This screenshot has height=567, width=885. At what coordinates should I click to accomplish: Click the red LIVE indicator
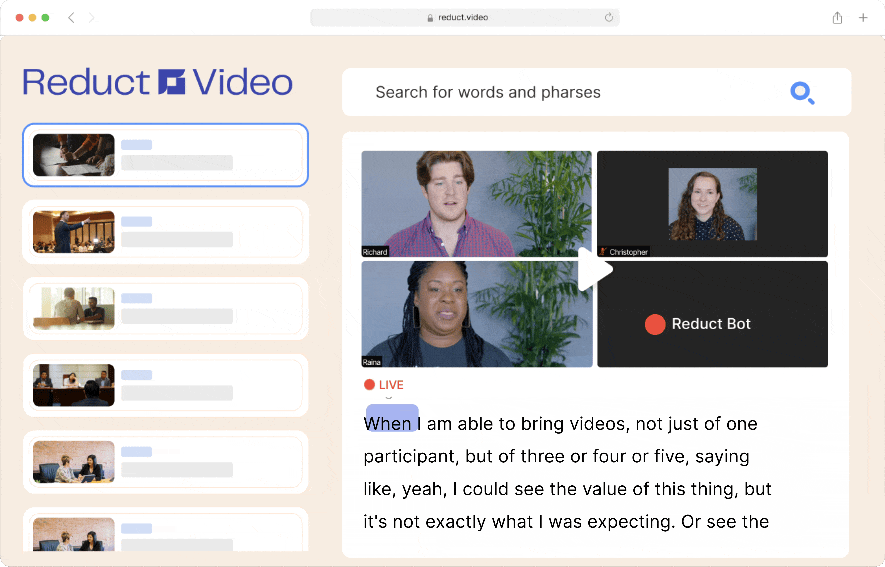coord(384,385)
